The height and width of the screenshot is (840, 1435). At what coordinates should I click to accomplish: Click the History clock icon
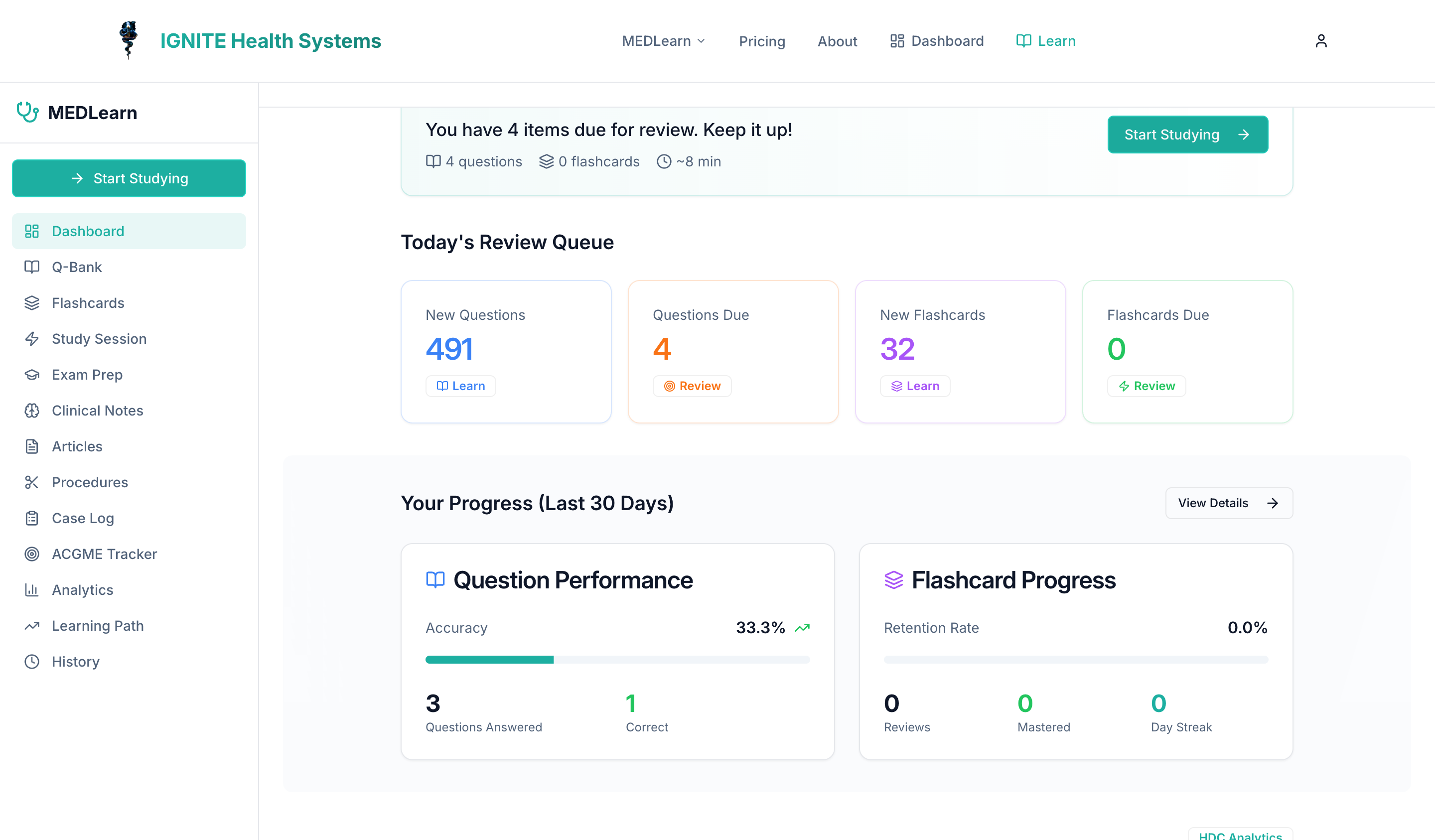[x=32, y=662]
